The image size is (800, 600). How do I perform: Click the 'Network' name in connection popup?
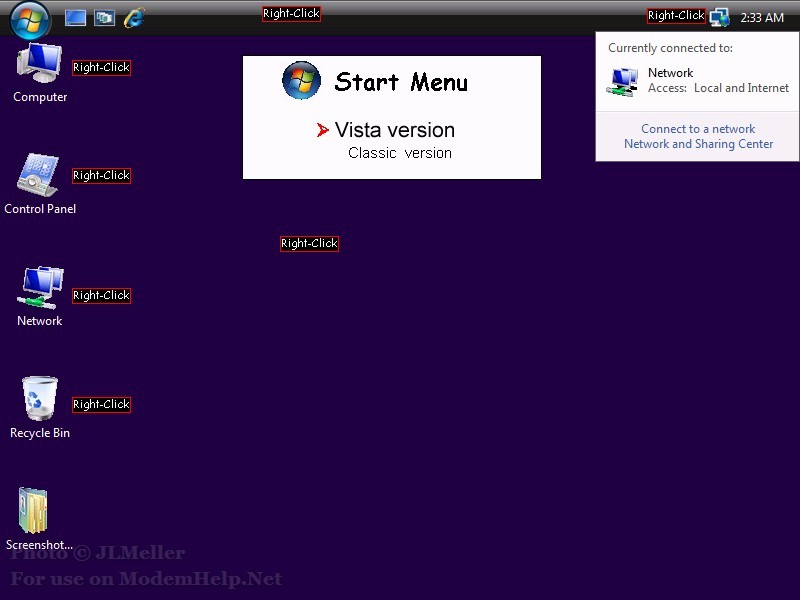pyautogui.click(x=670, y=73)
